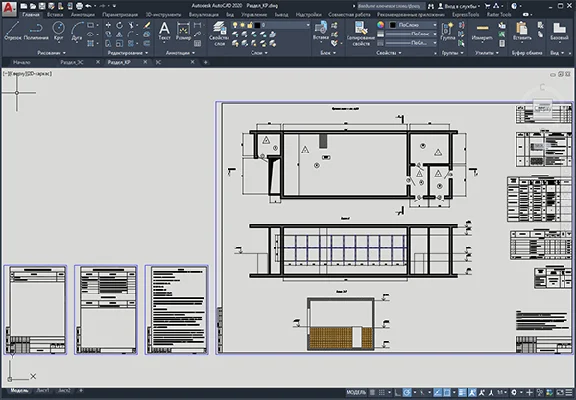Toggle МОДЕЛЬ space button in status bar
Viewport: 576px width, 400px height.
[x=356, y=392]
